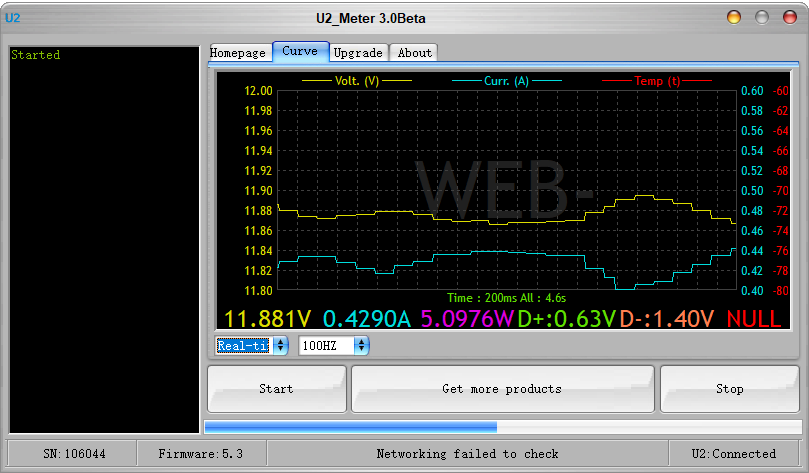Click Networking failed to check status
Screen dimensions: 809x473
click(x=467, y=454)
